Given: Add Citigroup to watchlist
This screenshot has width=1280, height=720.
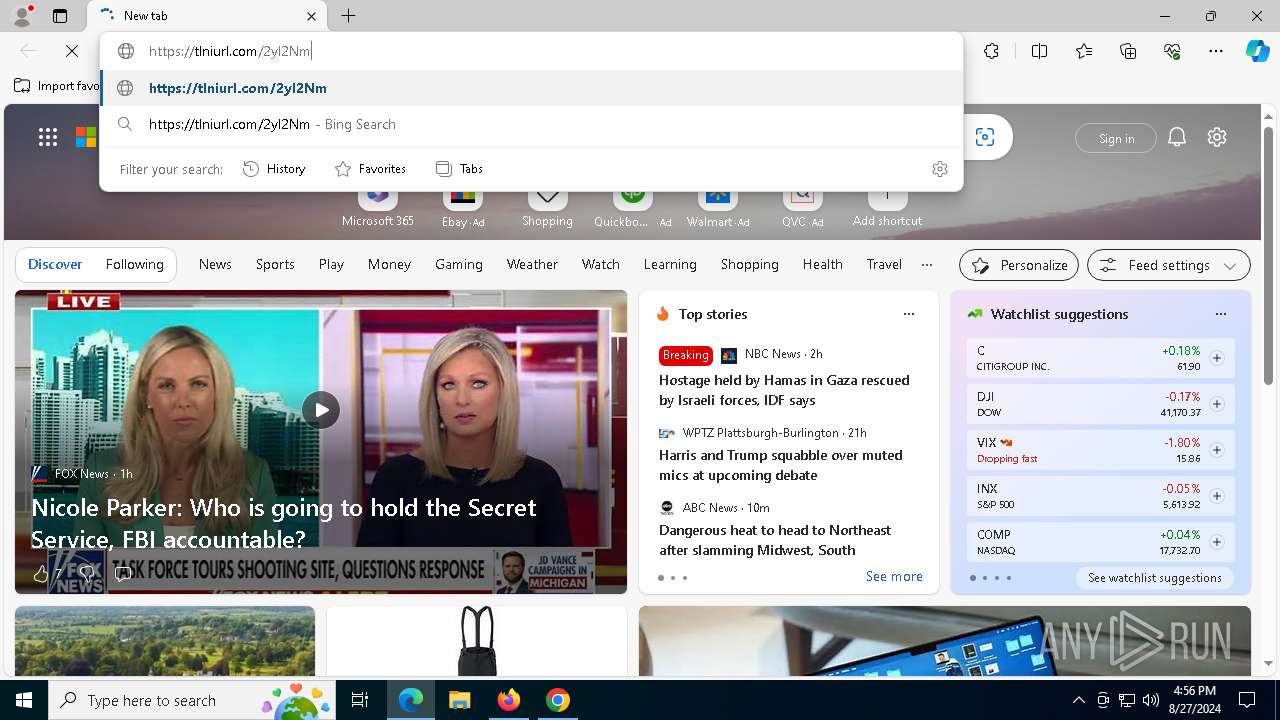Looking at the screenshot, I should click(1216, 358).
